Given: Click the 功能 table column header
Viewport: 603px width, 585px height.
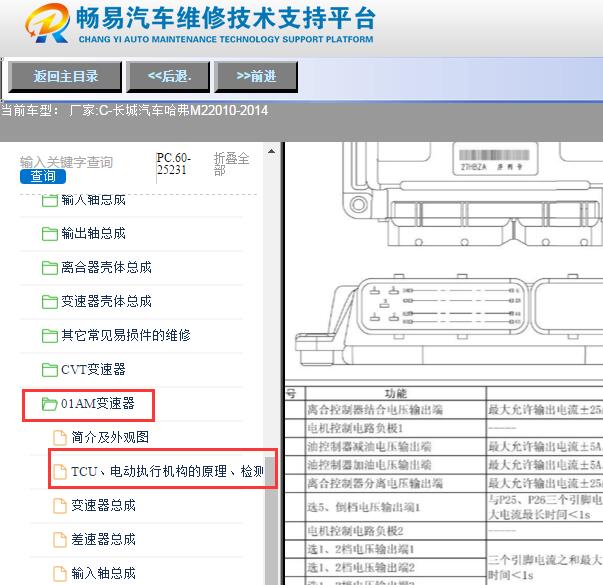Looking at the screenshot, I should 396,393.
